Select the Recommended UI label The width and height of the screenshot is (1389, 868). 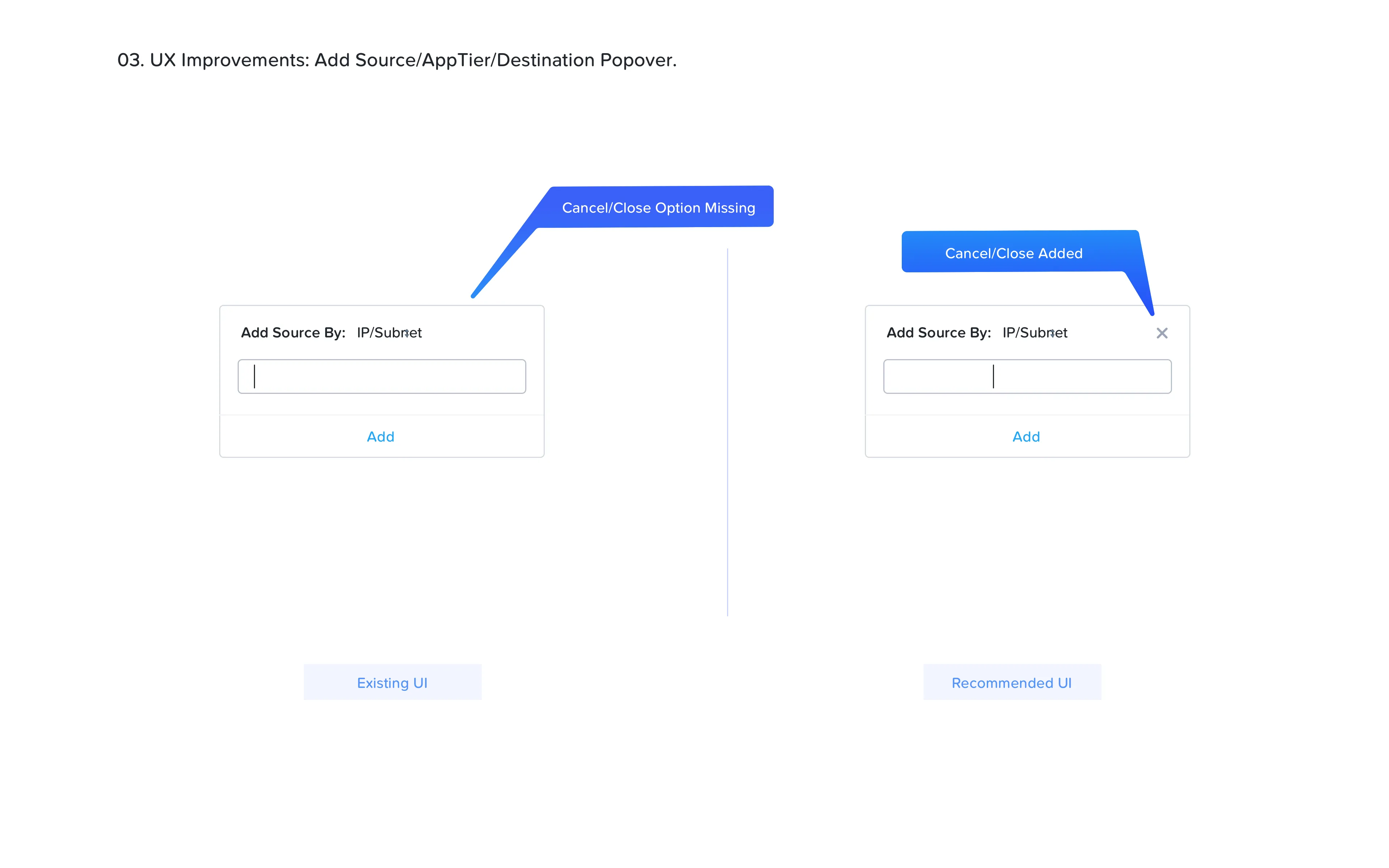coord(1011,682)
